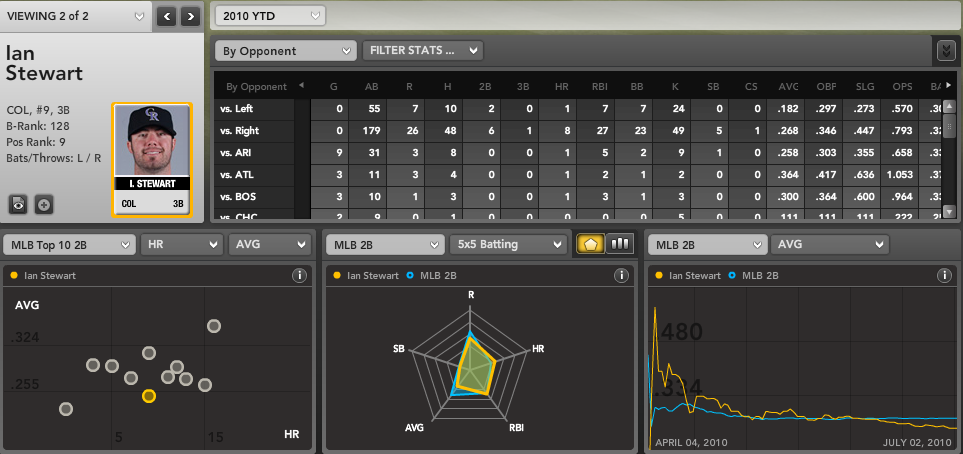The width and height of the screenshot is (963, 454).
Task: Open the 5x5 Batting category dropdown
Action: click(x=507, y=244)
